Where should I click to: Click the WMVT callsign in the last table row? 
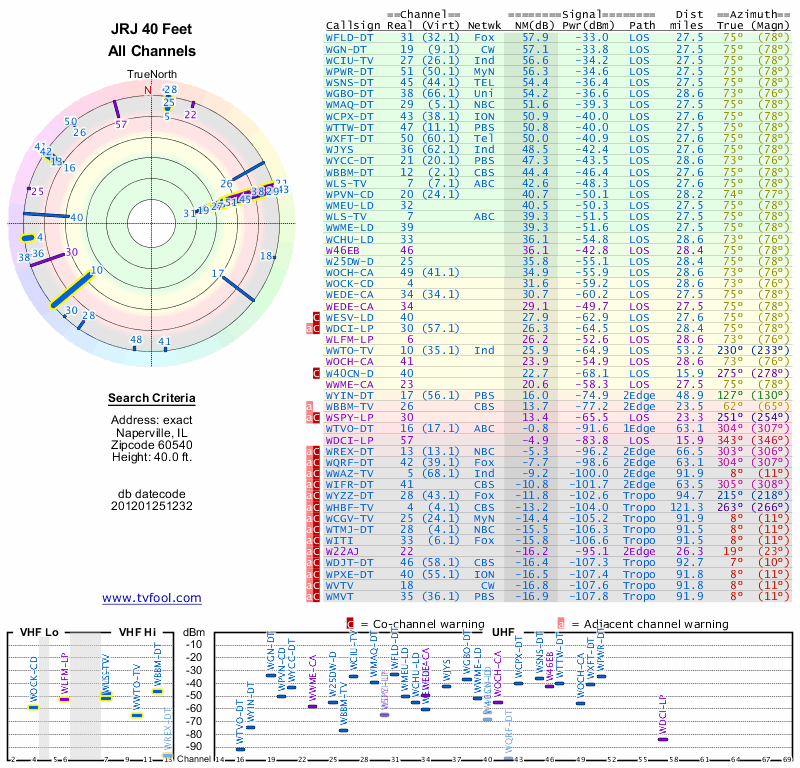pos(340,596)
